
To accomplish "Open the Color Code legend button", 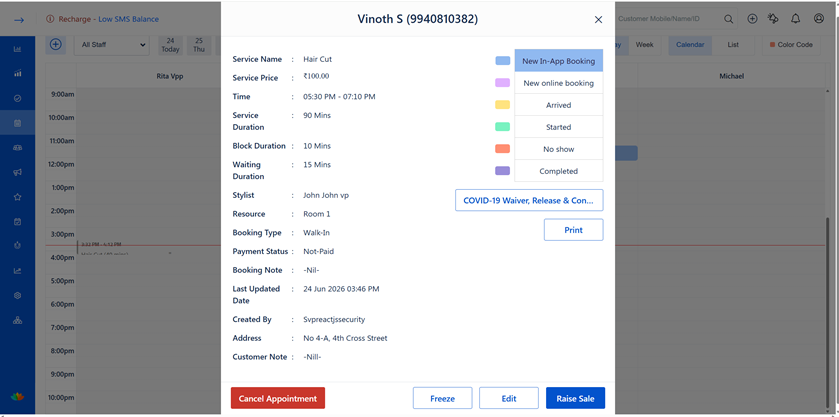I will [791, 45].
